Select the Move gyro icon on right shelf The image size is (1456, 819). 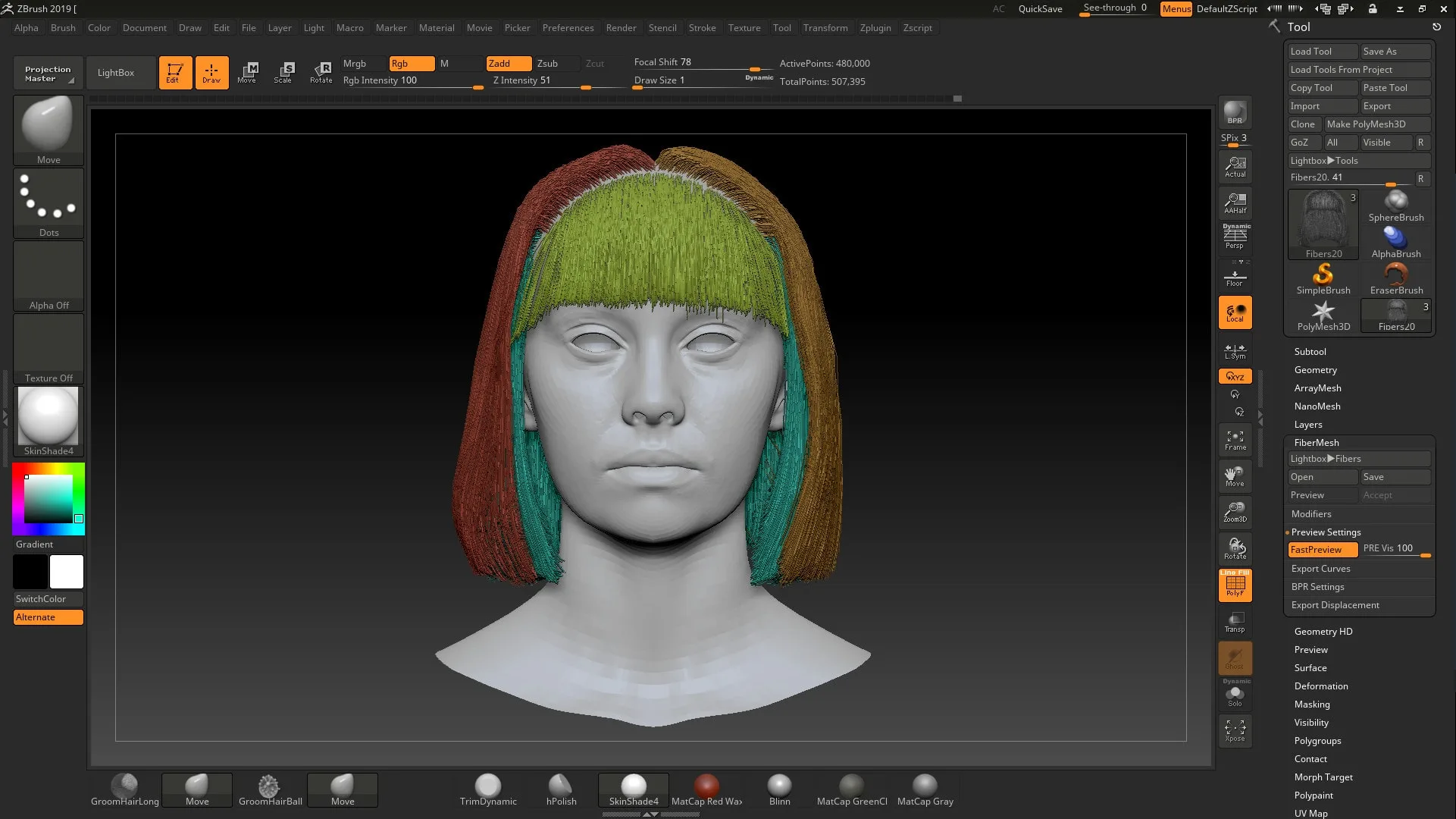[1235, 475]
